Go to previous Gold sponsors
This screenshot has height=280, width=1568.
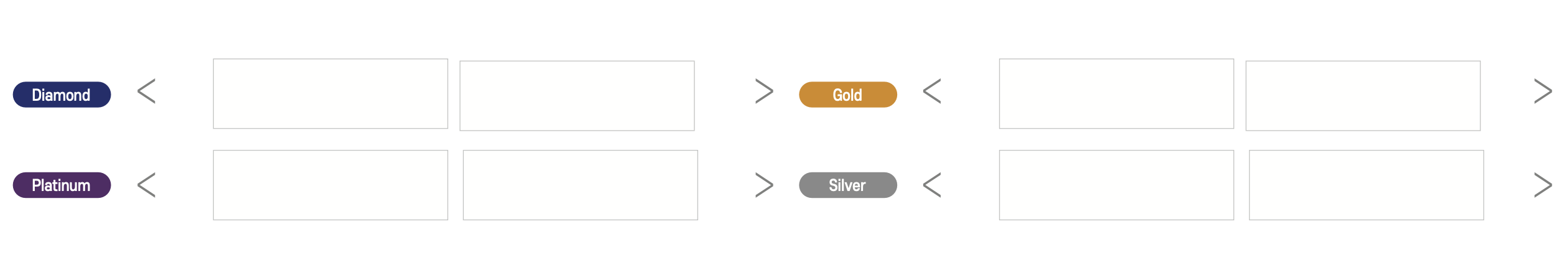(932, 91)
